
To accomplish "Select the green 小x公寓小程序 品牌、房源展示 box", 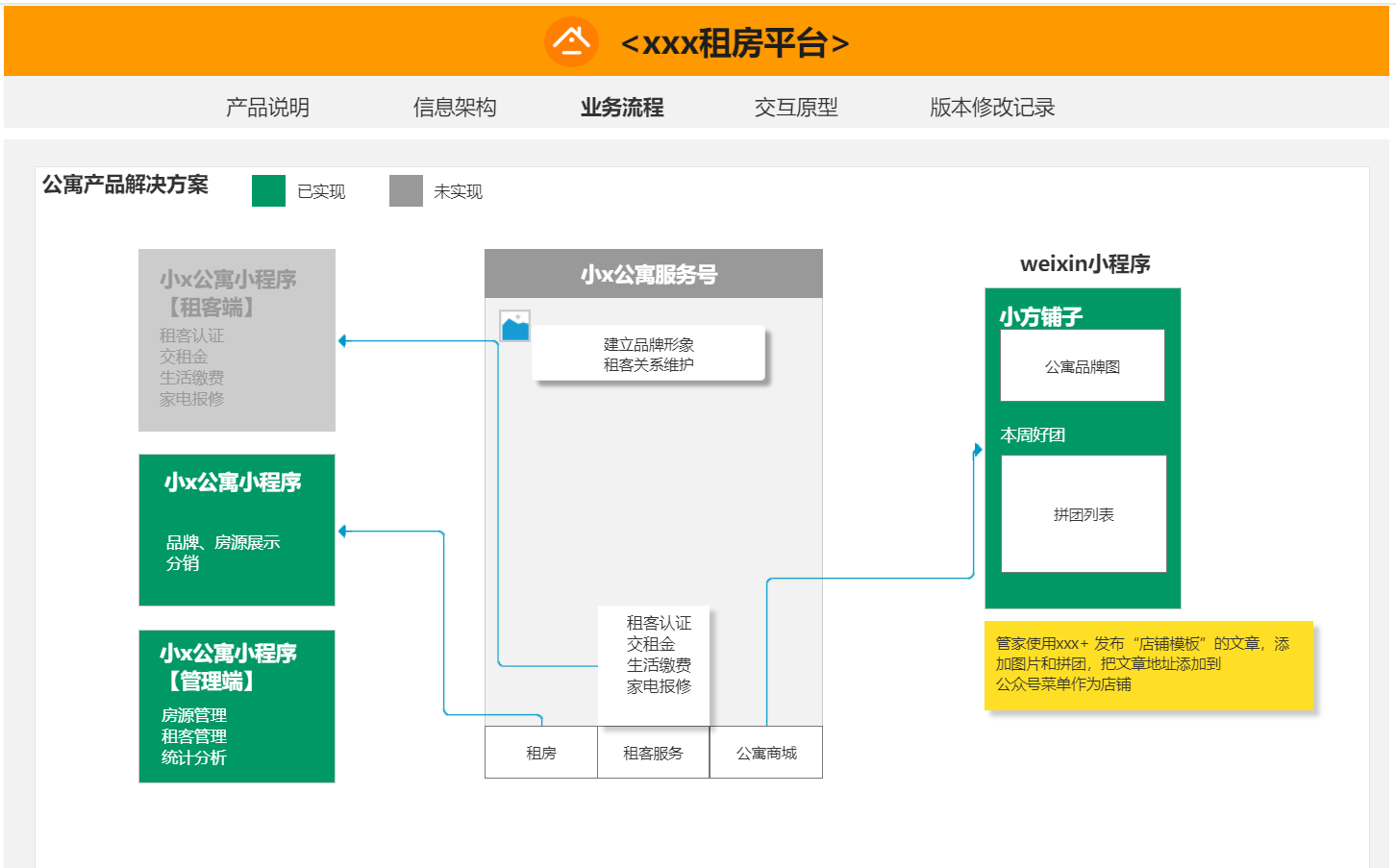I will click(237, 530).
